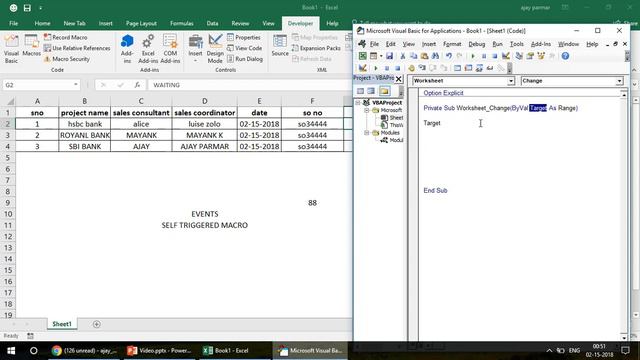This screenshot has width=640, height=360.
Task: Open COM Add-ins dialog
Action: click(x=170, y=49)
